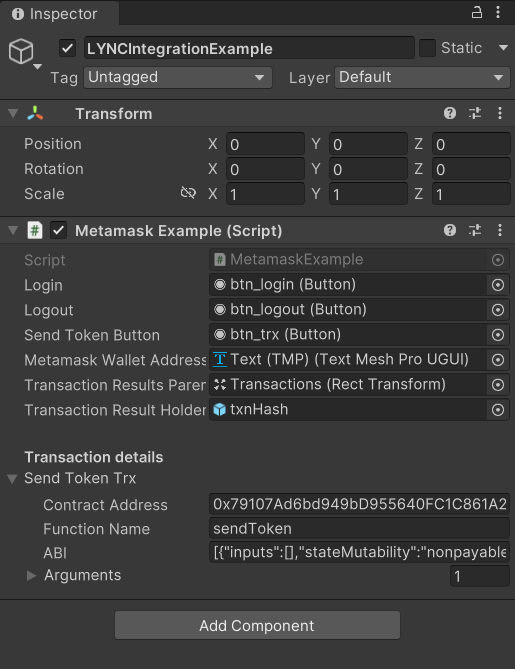Collapse the Send Token Trx foldout
The width and height of the screenshot is (515, 669).
tap(12, 479)
